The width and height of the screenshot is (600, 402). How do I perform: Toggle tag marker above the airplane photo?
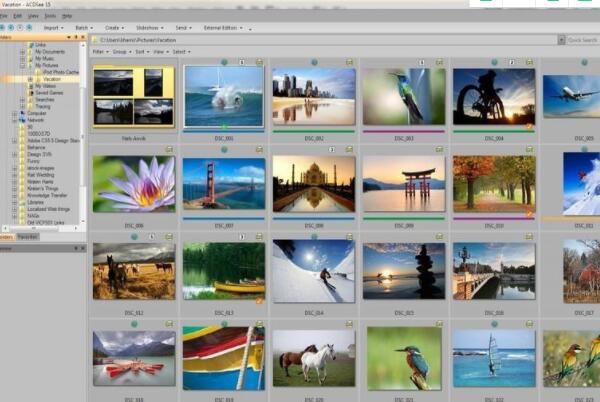tap(583, 62)
